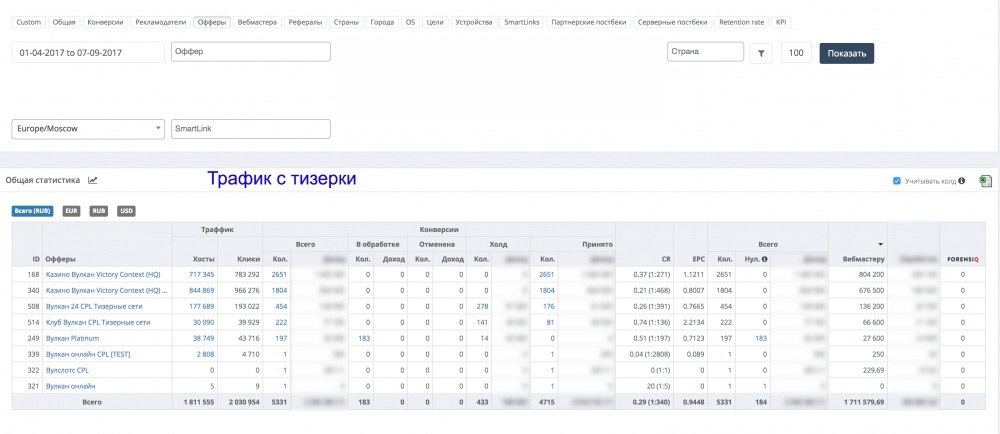Viewport: 1000px width, 434px height.
Task: Select the Офферы tab
Action: 212,22
